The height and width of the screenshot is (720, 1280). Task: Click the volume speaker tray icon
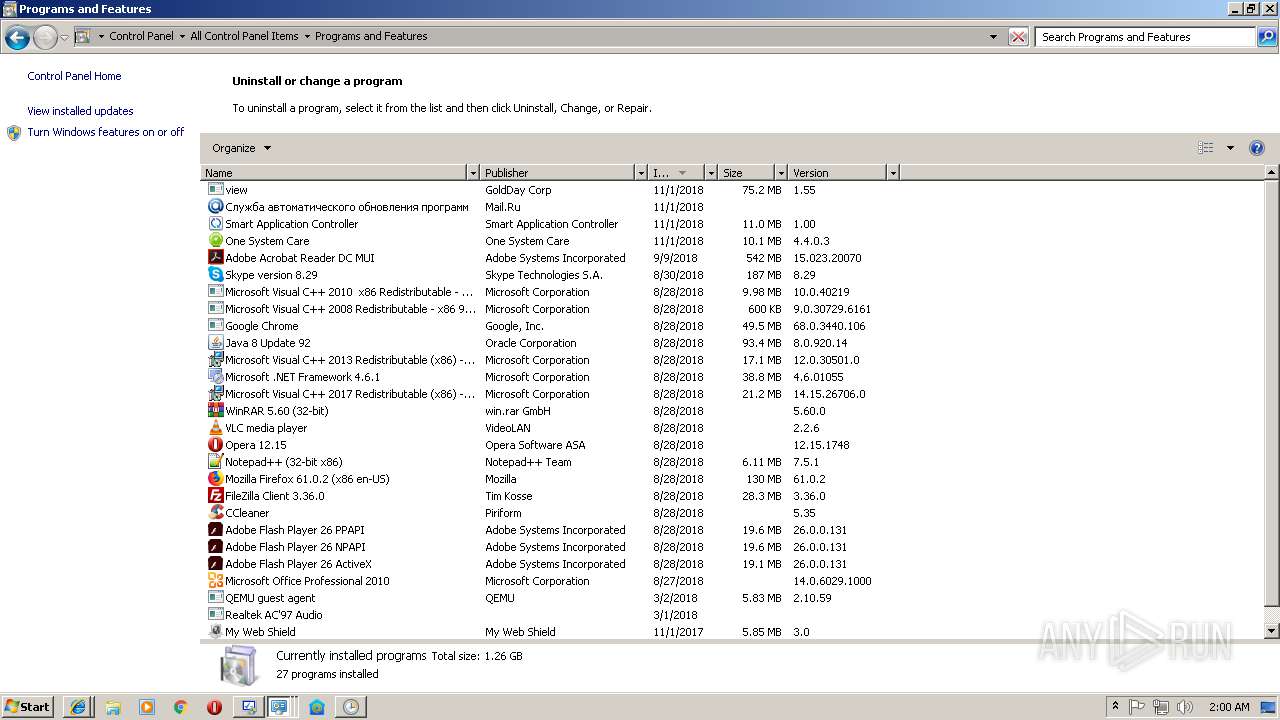click(x=1184, y=707)
